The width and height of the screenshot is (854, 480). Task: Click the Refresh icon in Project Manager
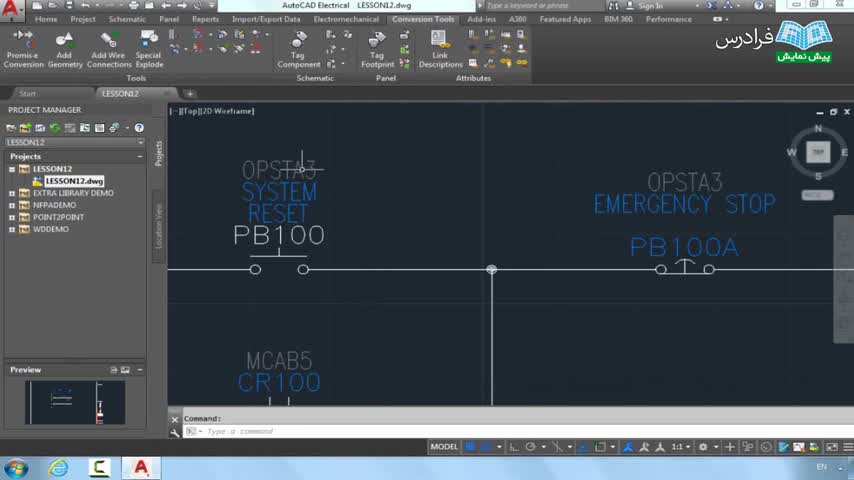55,127
